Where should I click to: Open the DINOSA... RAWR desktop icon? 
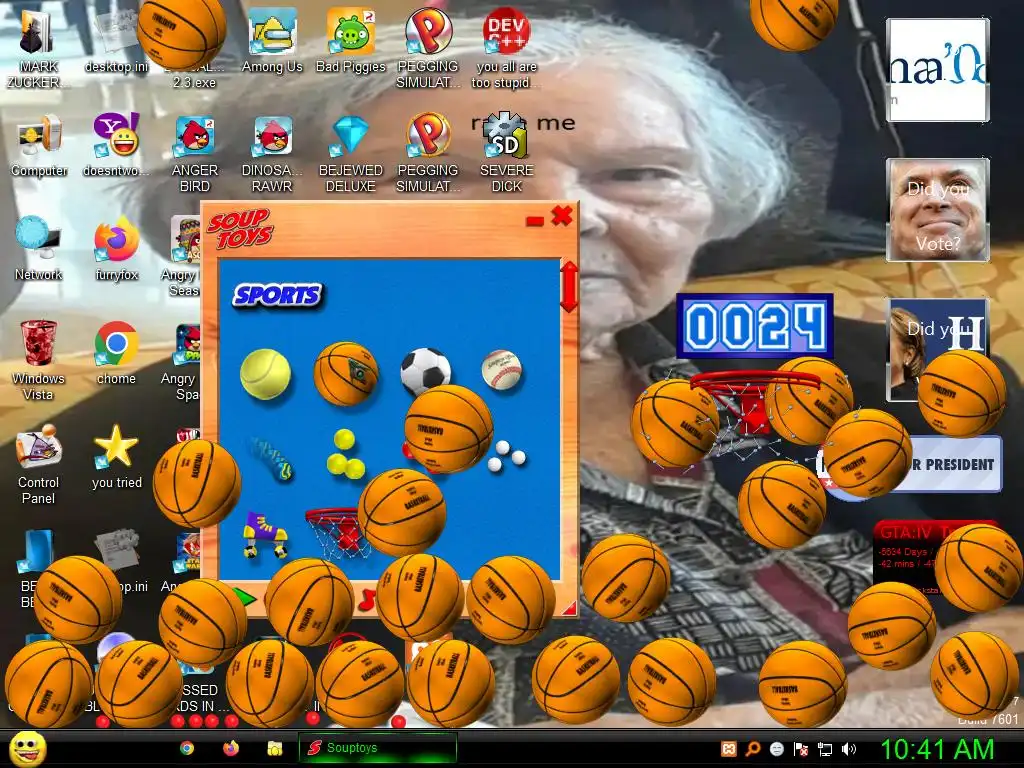point(272,154)
